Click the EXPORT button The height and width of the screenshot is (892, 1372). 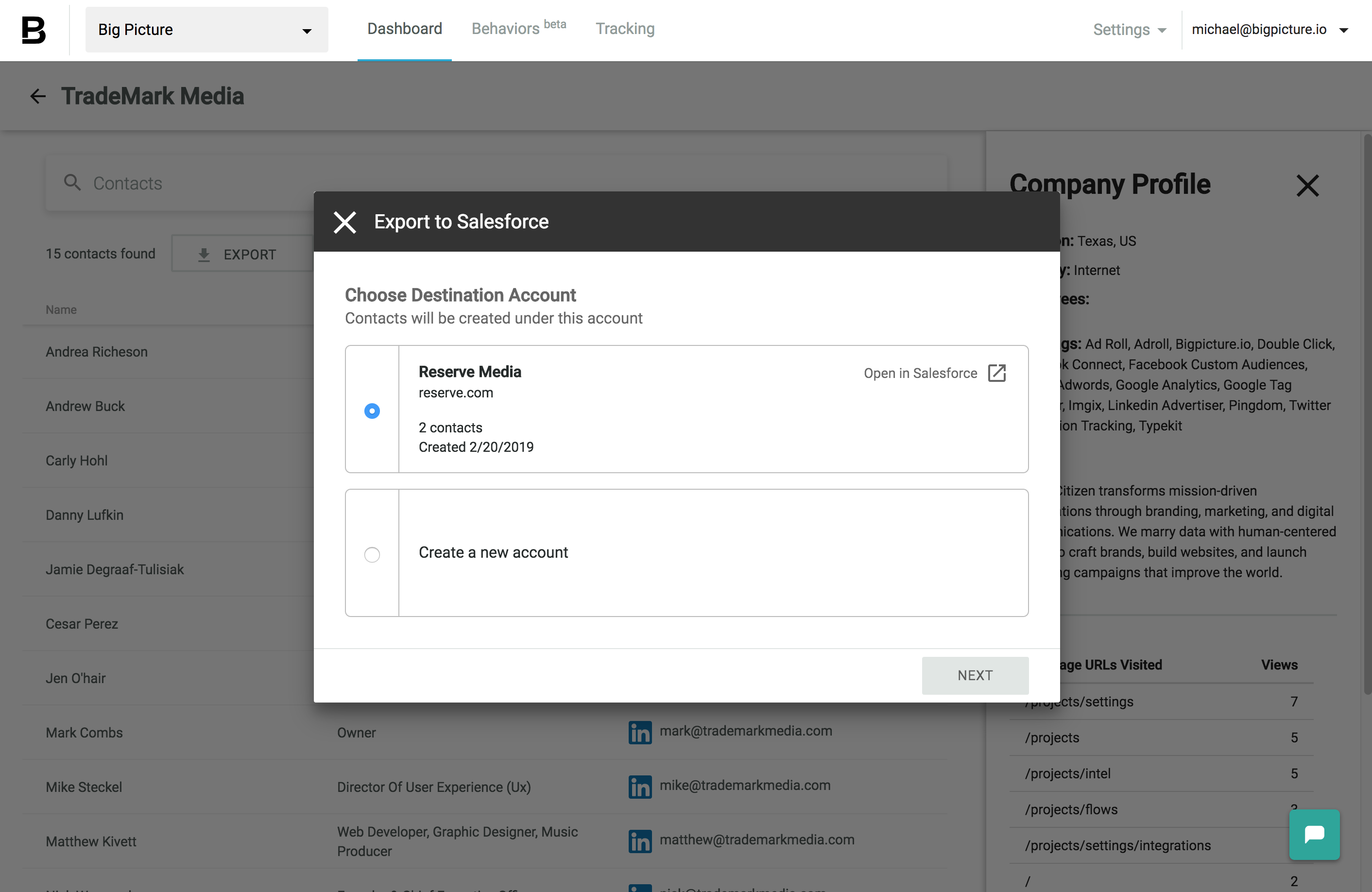click(242, 254)
